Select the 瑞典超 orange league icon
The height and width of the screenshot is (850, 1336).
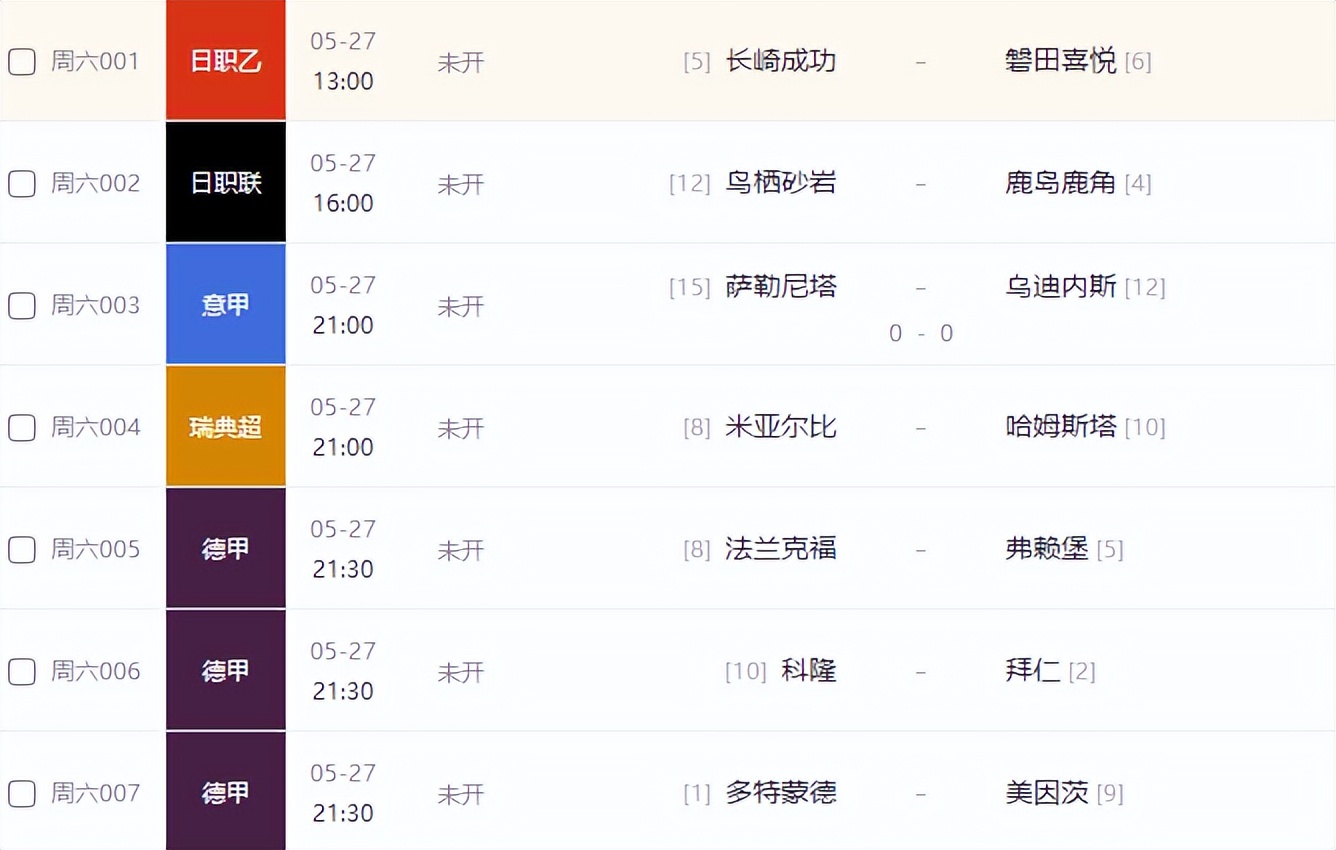pyautogui.click(x=225, y=425)
